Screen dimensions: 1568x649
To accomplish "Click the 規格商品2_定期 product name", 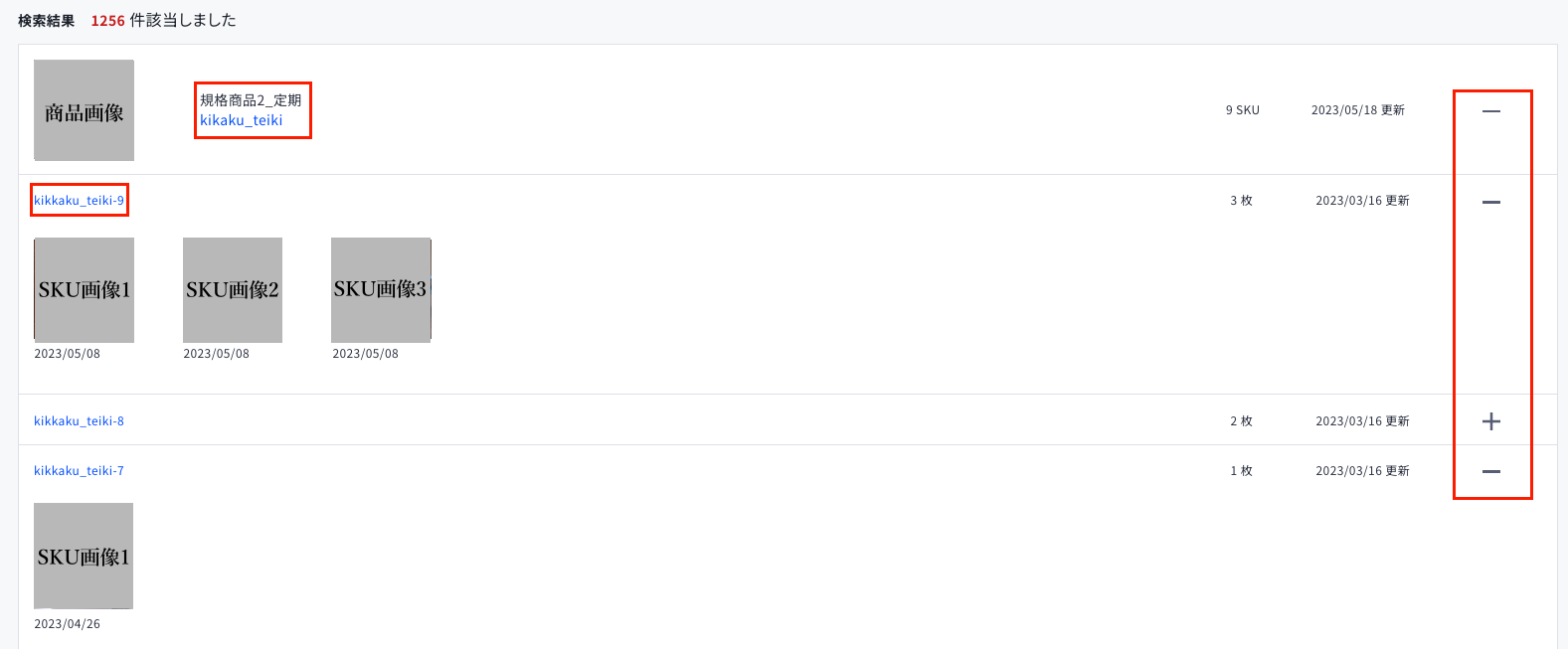I will (x=251, y=100).
